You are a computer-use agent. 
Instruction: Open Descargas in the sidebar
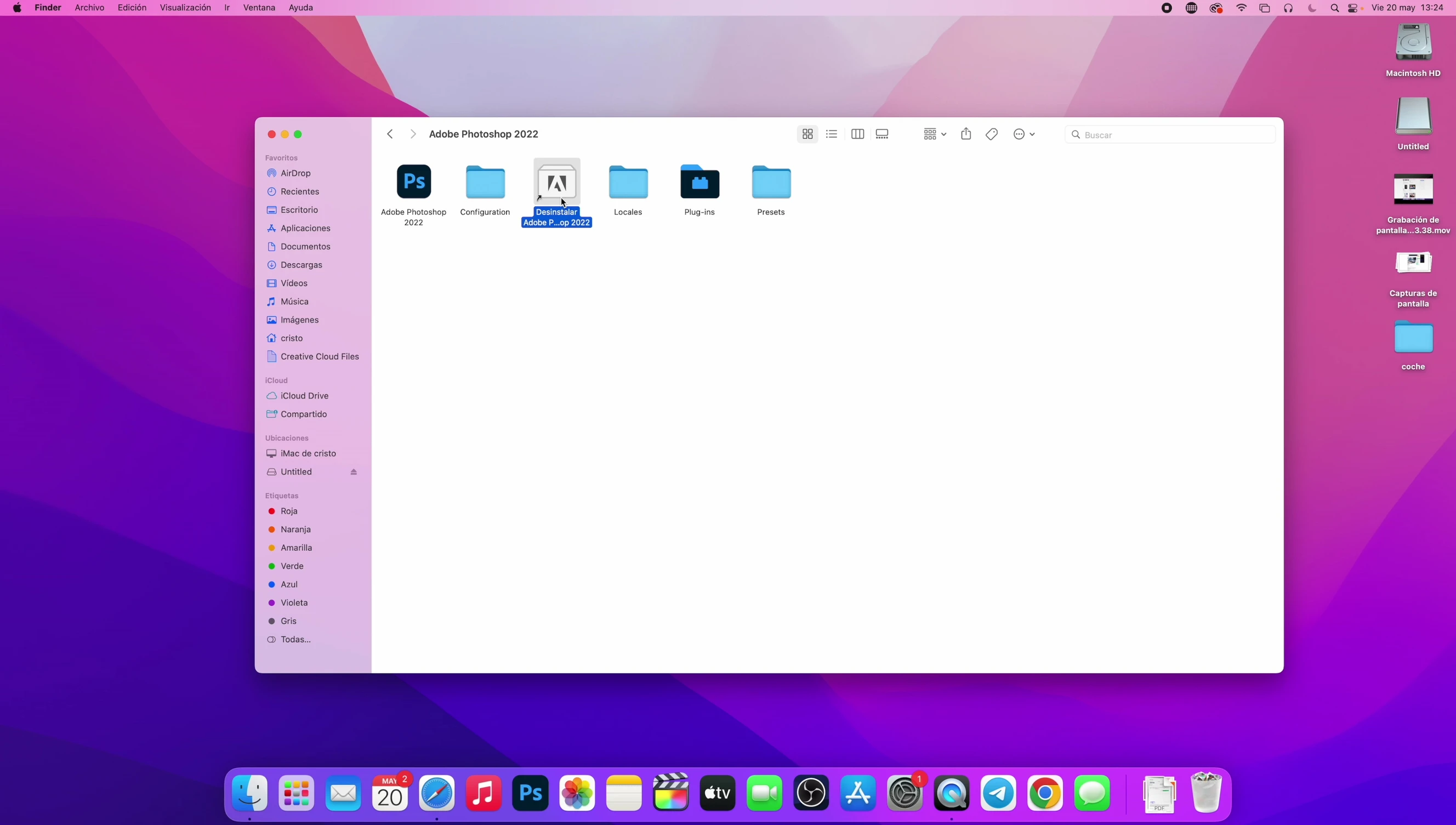coord(312,265)
